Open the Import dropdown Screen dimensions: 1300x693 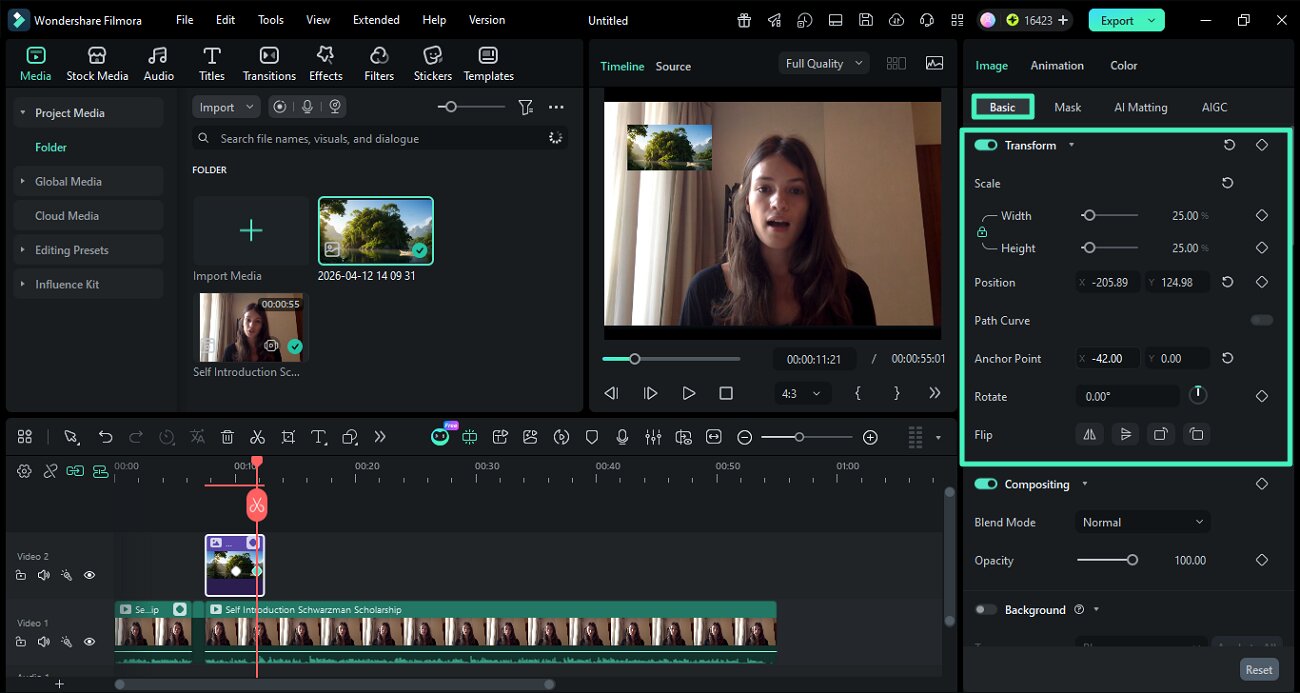pyautogui.click(x=226, y=107)
